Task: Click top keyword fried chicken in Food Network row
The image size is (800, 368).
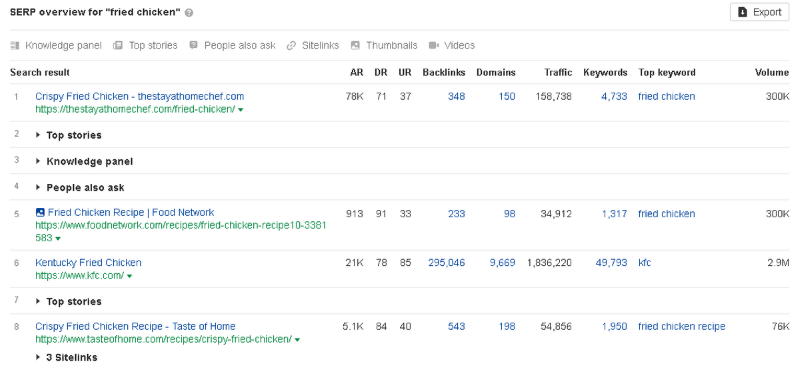Action: pyautogui.click(x=666, y=214)
